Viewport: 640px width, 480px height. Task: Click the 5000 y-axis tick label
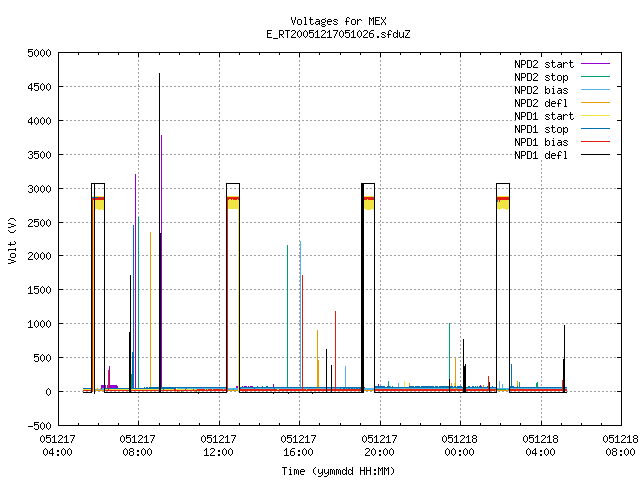click(x=39, y=53)
